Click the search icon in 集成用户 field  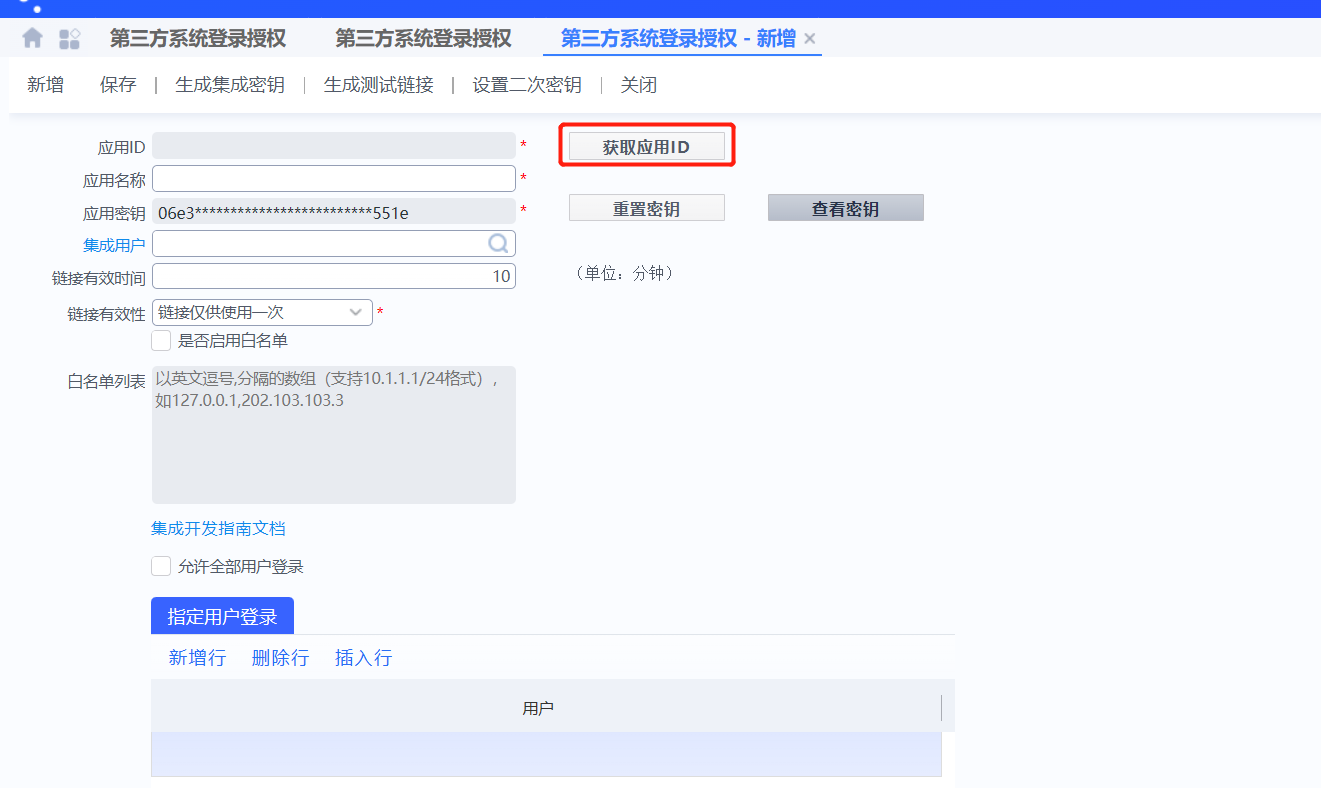pyautogui.click(x=498, y=243)
